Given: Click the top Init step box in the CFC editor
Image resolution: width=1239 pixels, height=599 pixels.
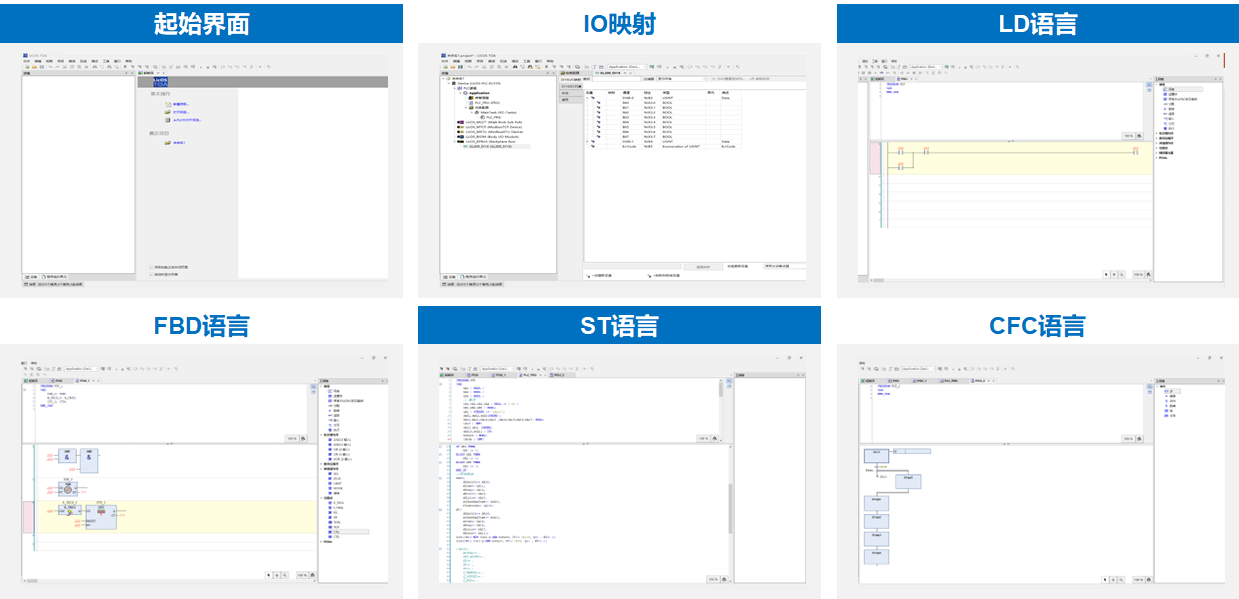Looking at the screenshot, I should (875, 454).
